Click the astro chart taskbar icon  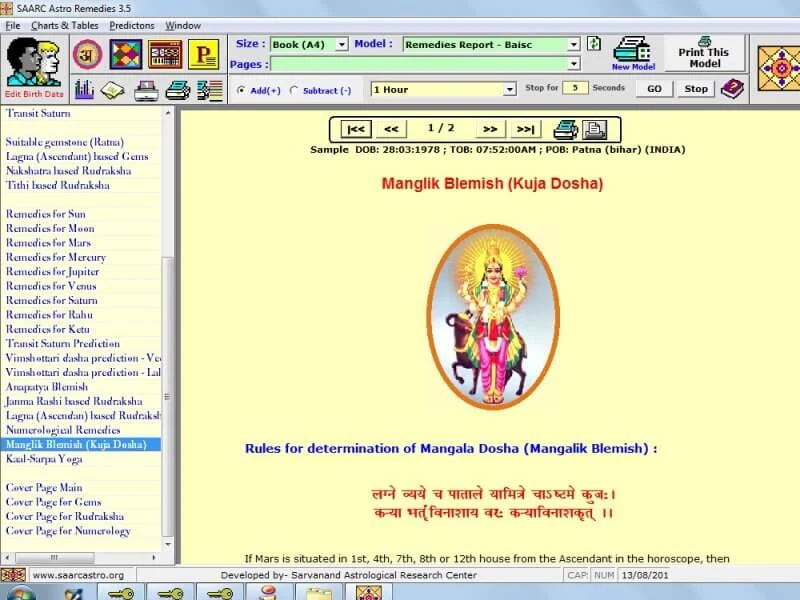369,593
